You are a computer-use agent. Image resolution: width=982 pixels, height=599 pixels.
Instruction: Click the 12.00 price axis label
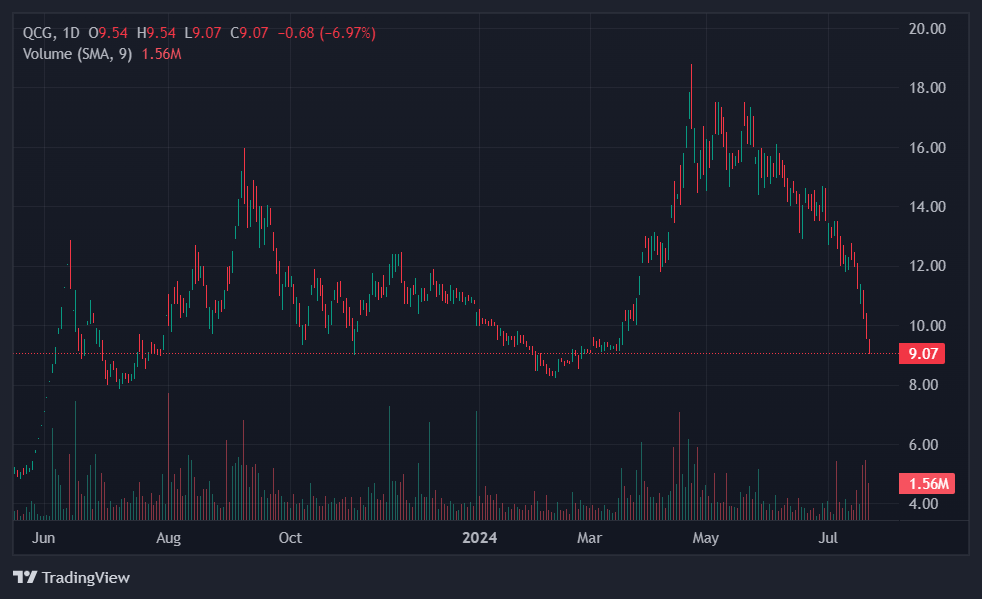(925, 266)
